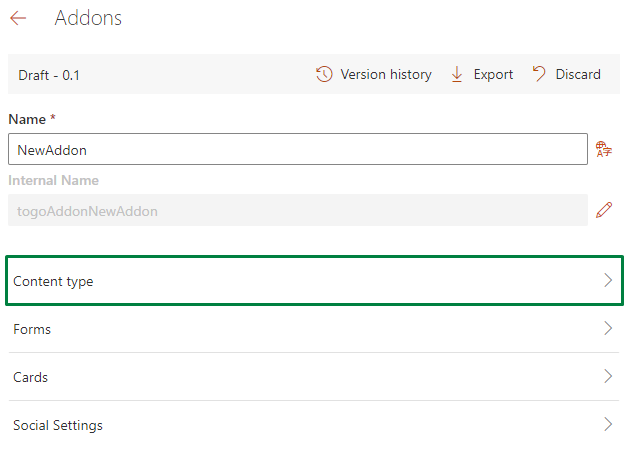Screen dimensions: 631x465
Task: Open the Forms section
Action: click(314, 329)
